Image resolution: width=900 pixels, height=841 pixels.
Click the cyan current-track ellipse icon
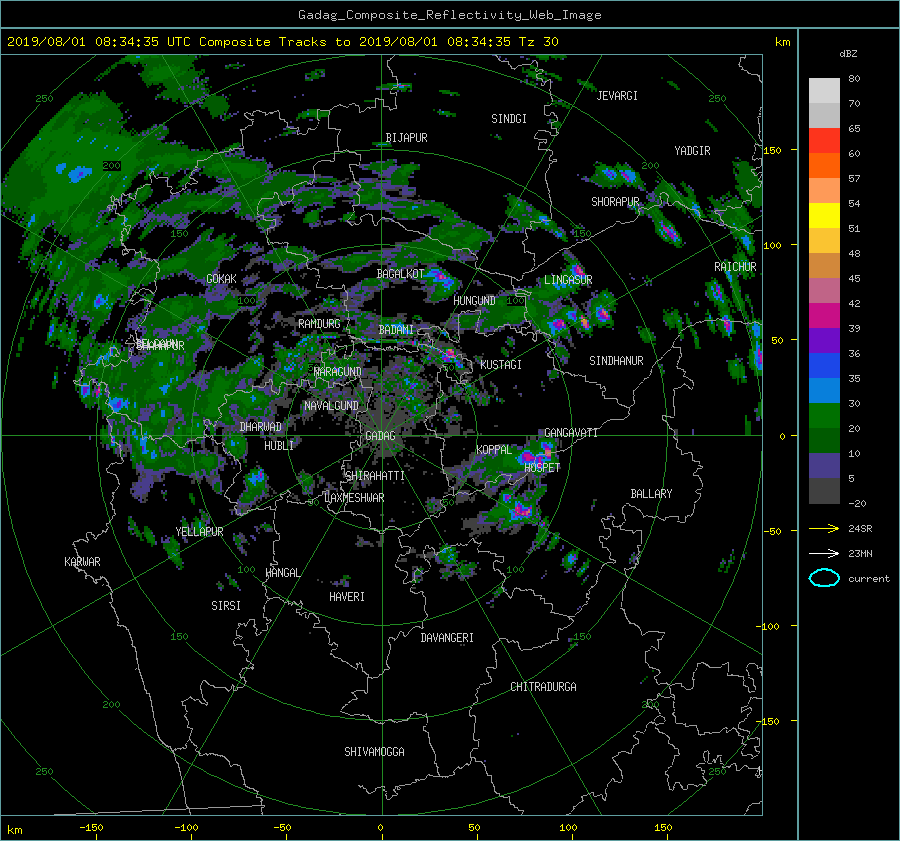(x=824, y=578)
